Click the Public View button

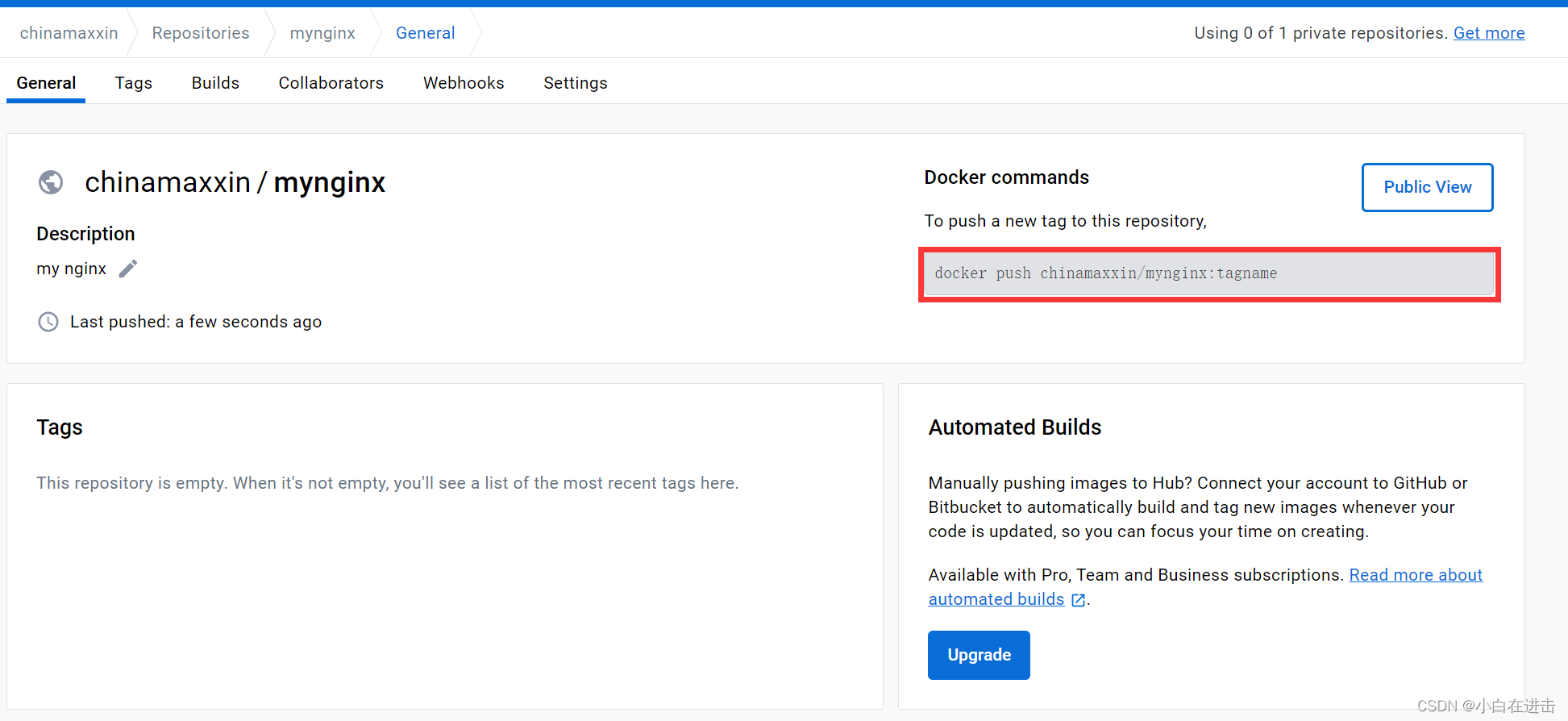click(x=1428, y=187)
